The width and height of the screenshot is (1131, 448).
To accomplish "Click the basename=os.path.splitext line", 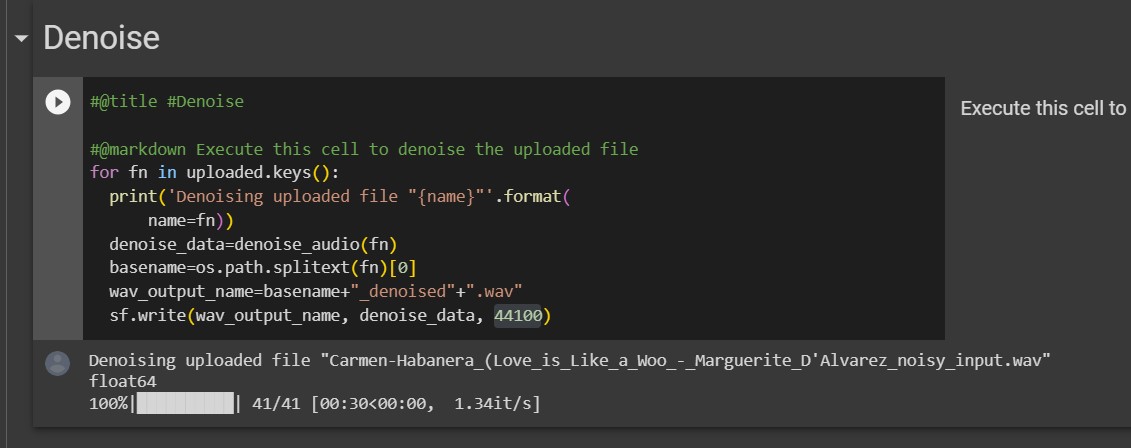I will (263, 268).
